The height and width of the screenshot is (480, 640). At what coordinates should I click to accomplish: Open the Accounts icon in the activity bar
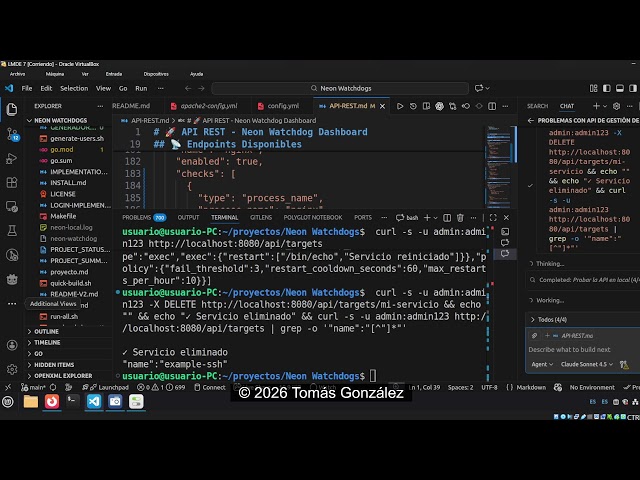[12, 345]
